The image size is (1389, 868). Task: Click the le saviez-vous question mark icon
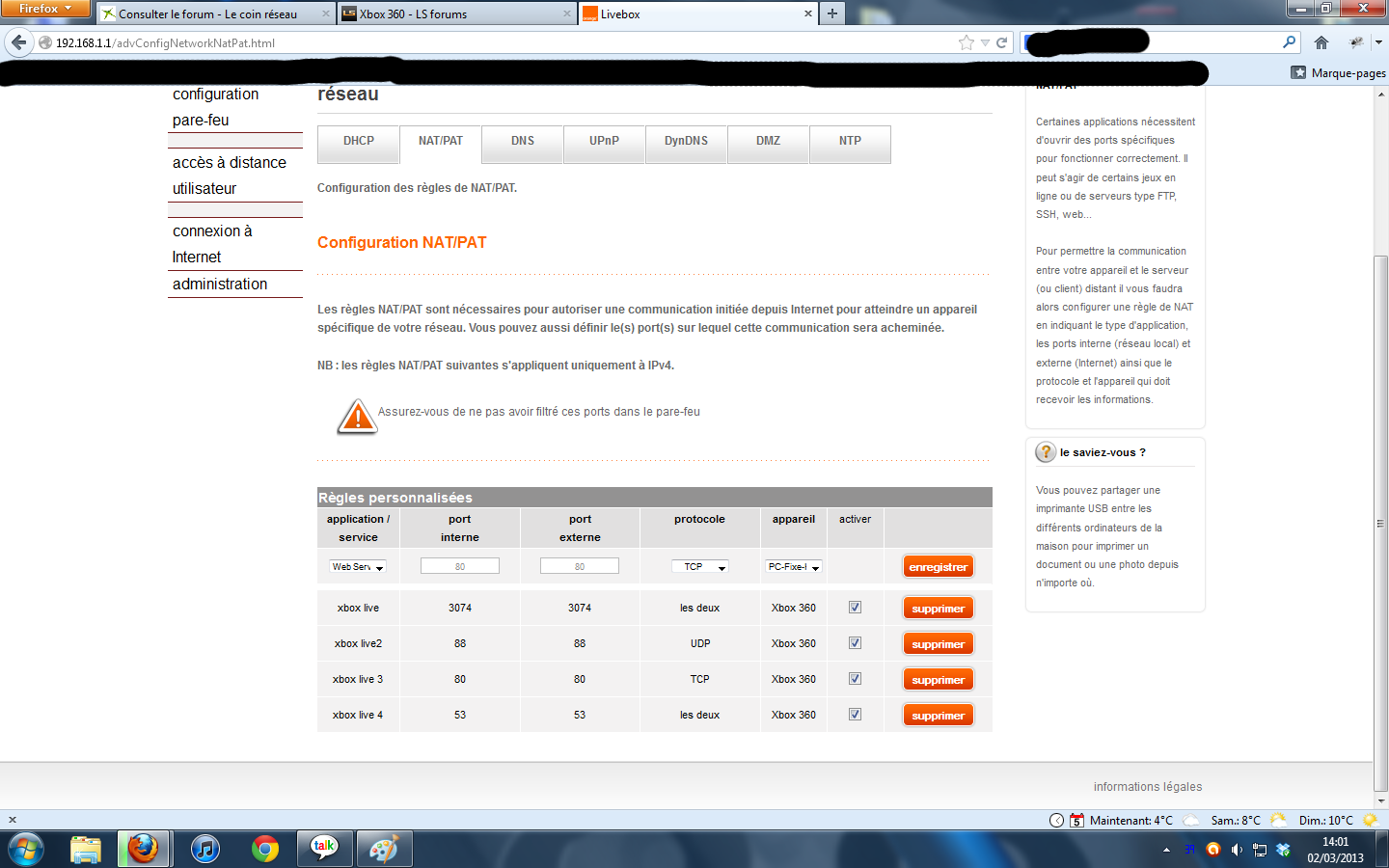tap(1046, 451)
